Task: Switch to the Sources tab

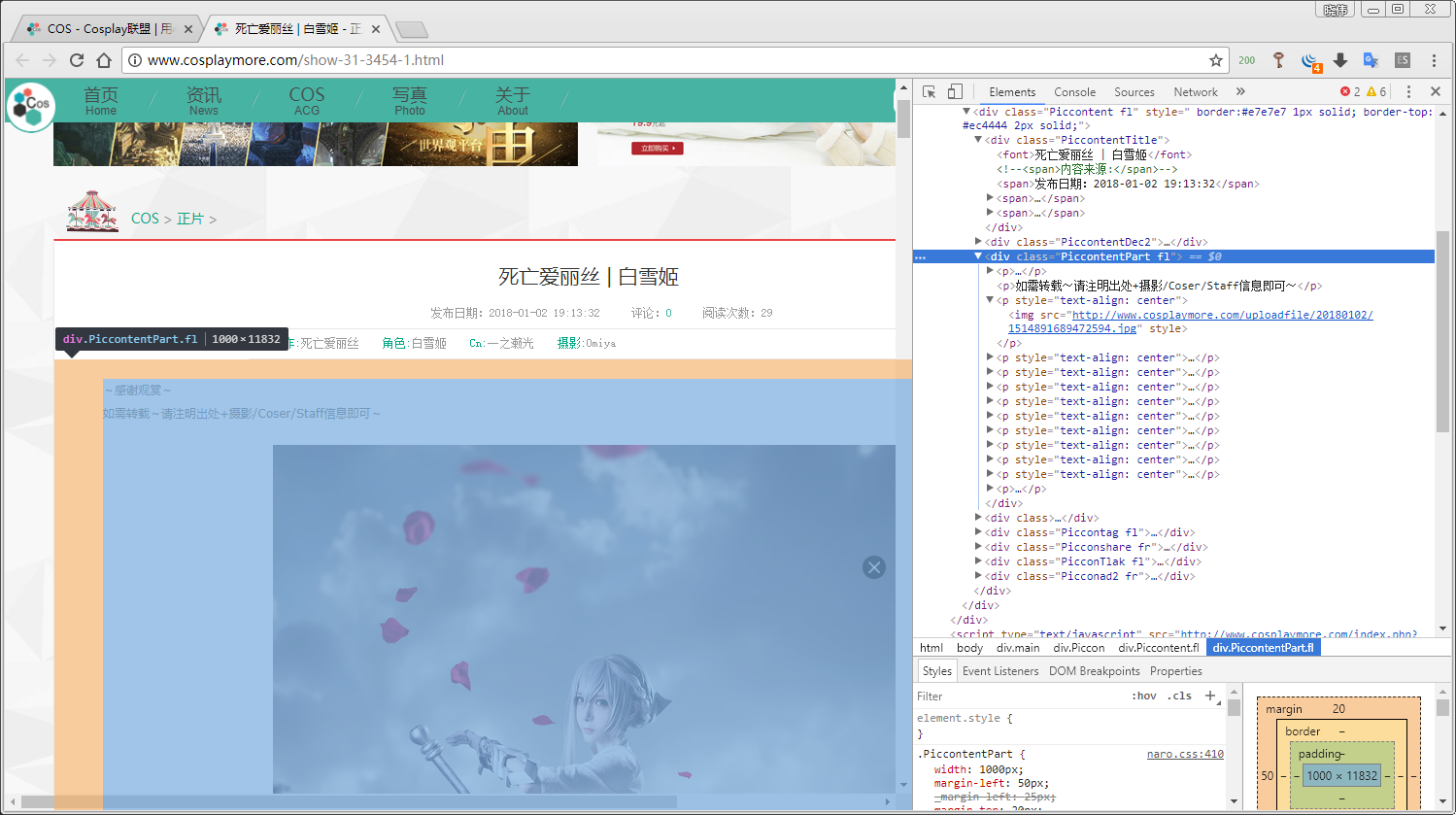Action: coord(1134,92)
